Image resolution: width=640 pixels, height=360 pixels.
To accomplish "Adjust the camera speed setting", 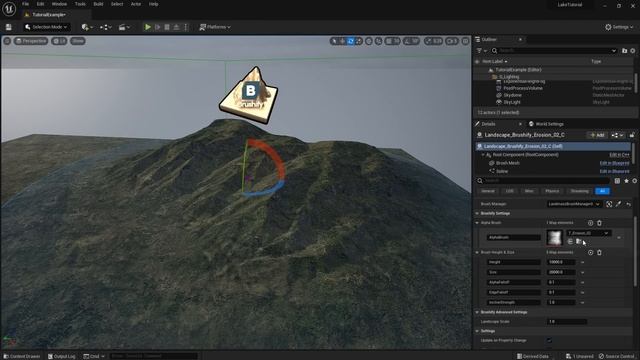I will coord(452,41).
